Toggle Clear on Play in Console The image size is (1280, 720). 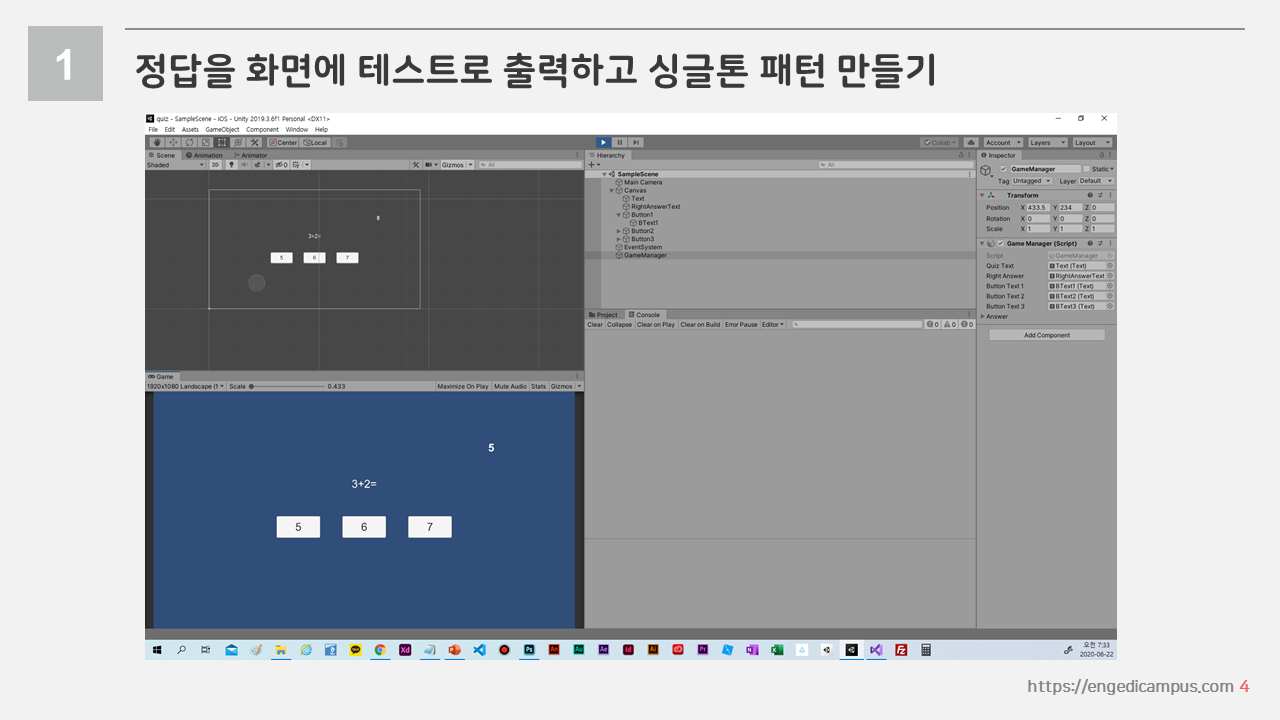coord(656,324)
